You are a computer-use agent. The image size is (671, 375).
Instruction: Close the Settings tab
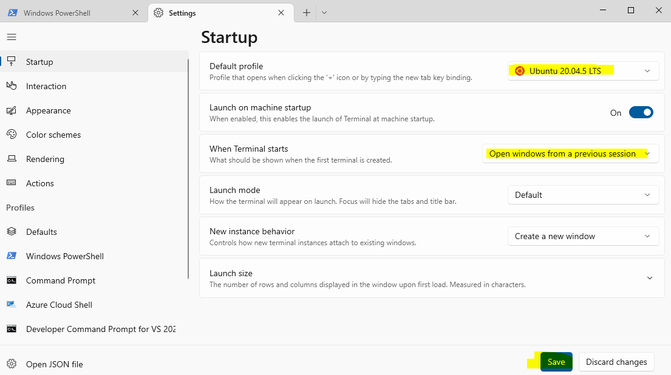(x=281, y=13)
